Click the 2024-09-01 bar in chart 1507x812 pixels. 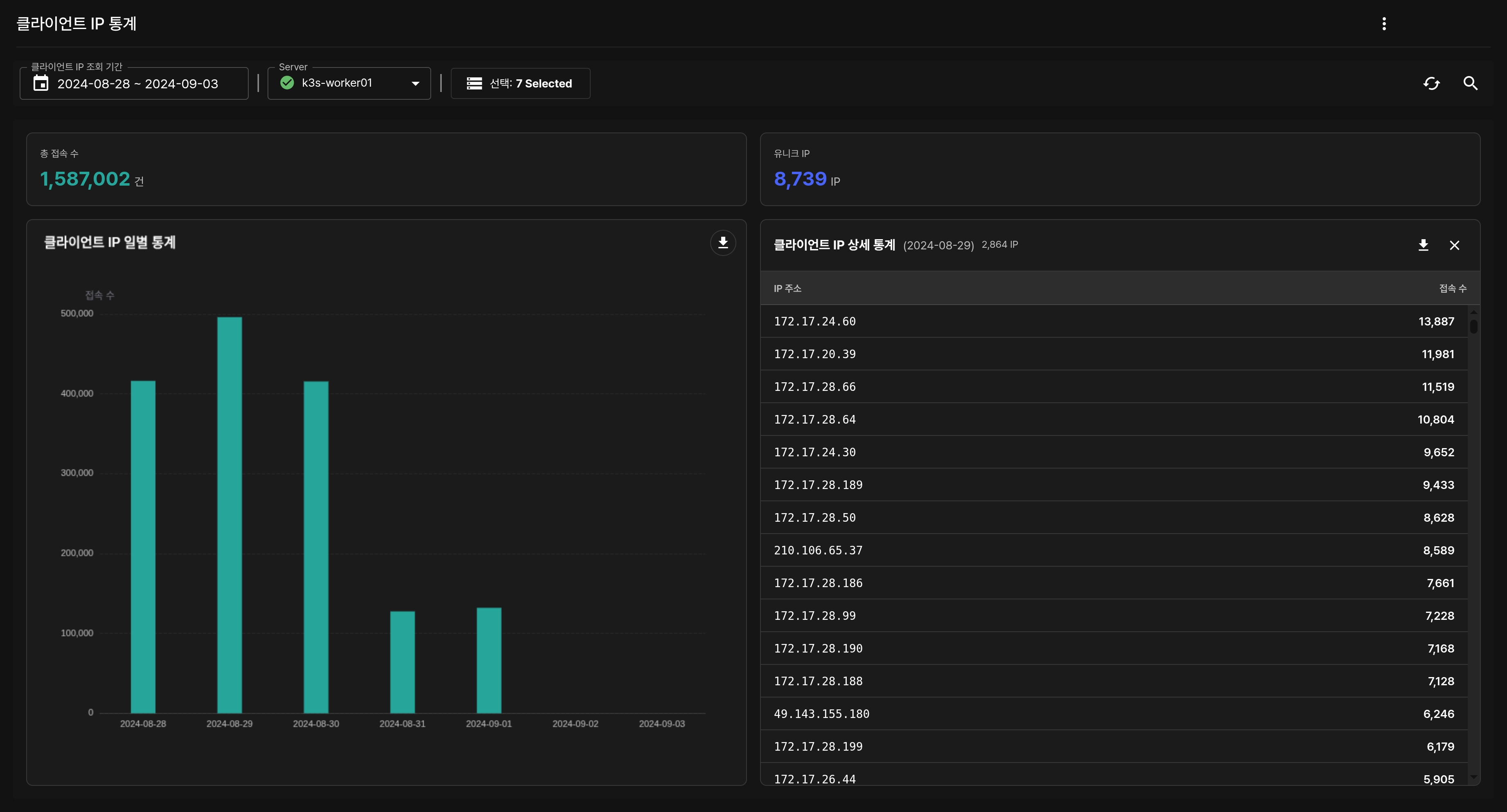(488, 660)
